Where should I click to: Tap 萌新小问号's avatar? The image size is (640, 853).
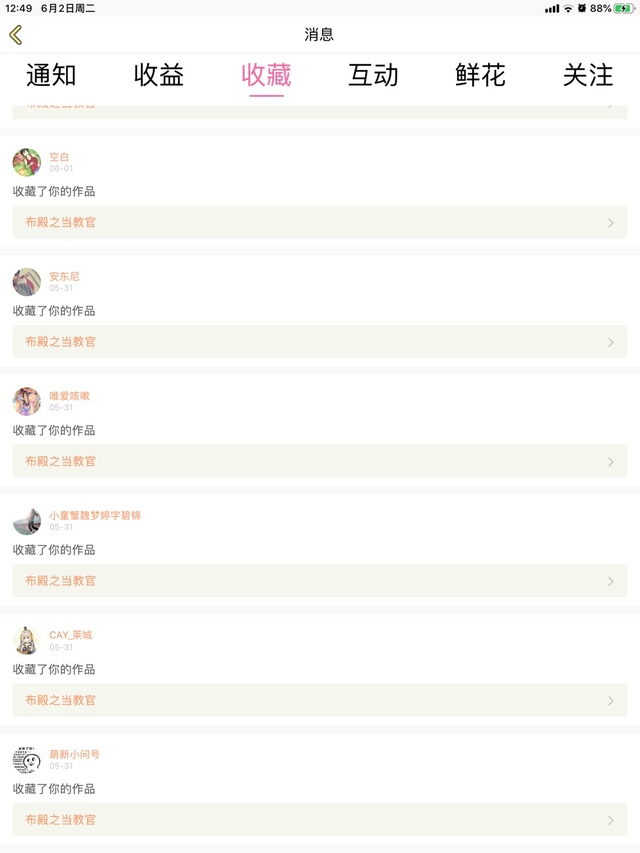(27, 760)
